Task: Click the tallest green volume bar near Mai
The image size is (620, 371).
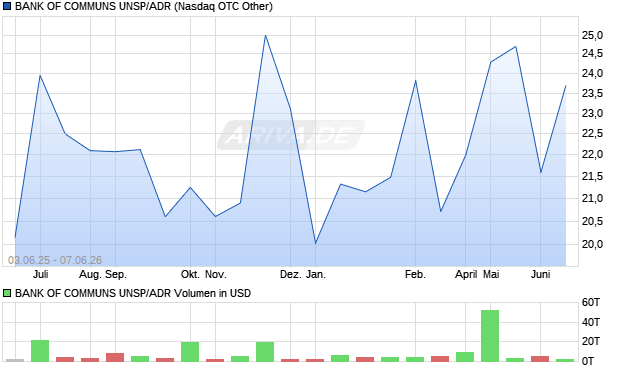Action: click(x=490, y=336)
